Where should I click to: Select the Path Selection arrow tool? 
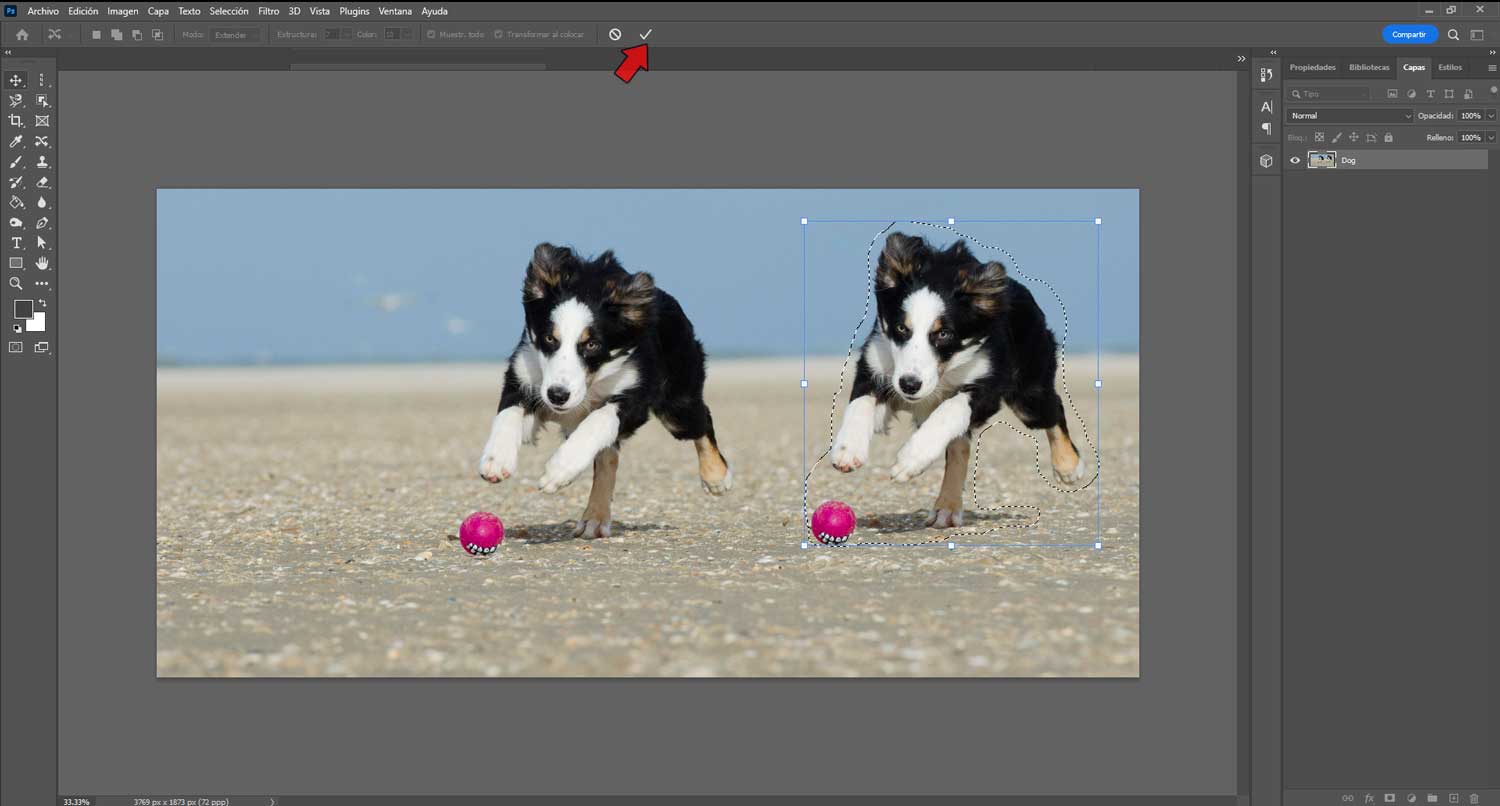42,243
